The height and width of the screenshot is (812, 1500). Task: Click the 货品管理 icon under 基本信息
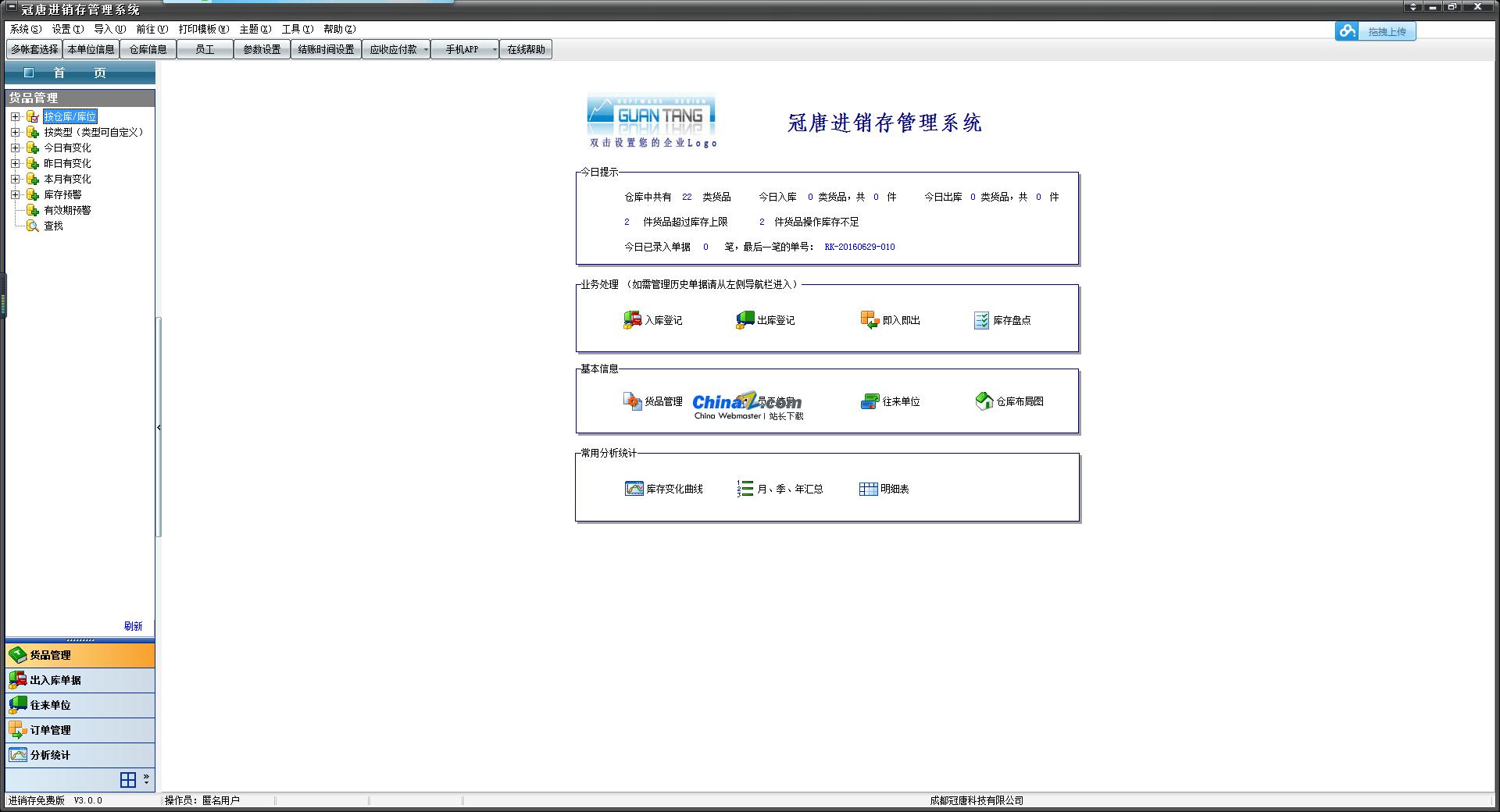tap(632, 401)
